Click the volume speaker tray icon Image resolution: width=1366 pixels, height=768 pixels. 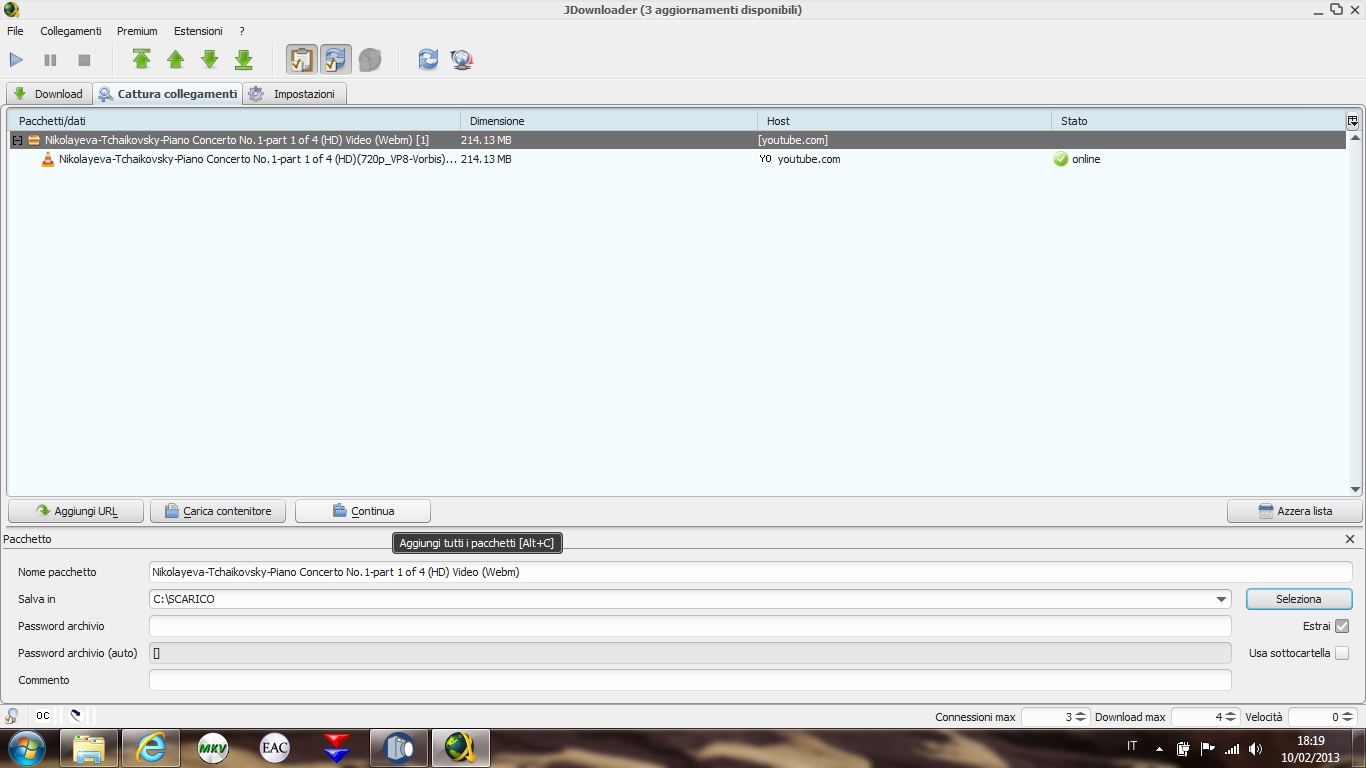(1255, 748)
